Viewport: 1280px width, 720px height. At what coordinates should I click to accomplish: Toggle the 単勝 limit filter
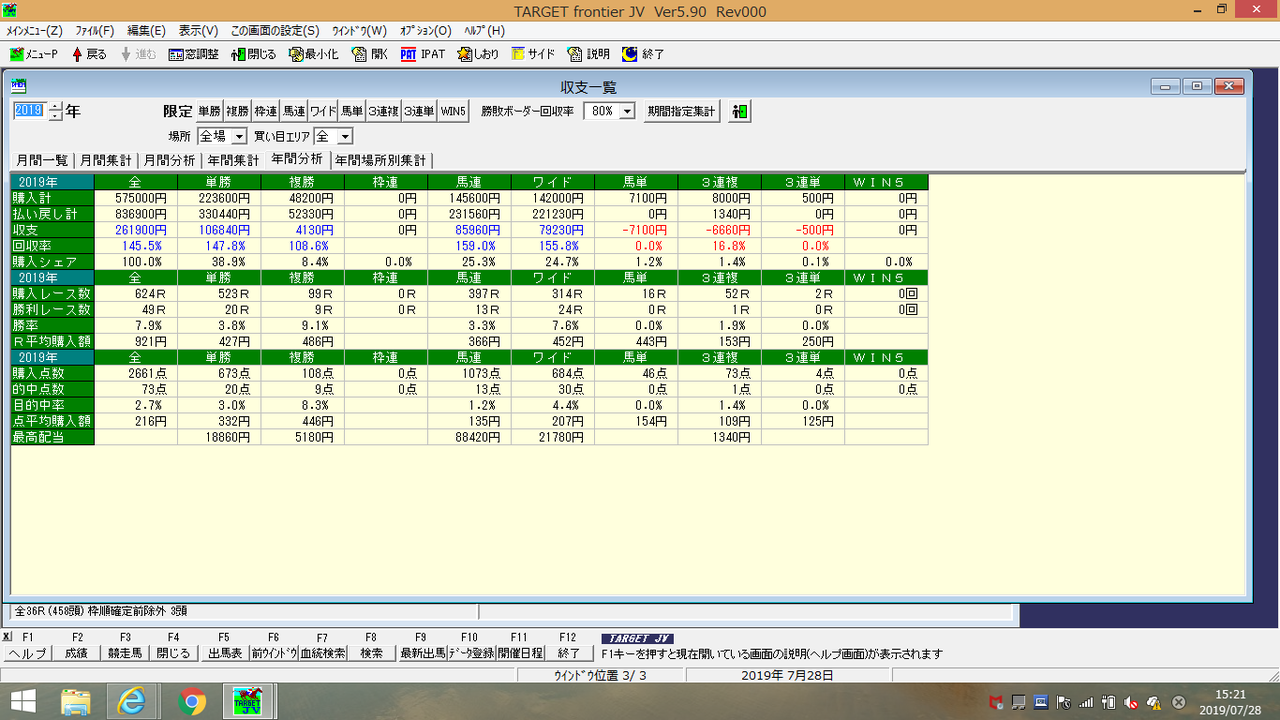[x=209, y=111]
